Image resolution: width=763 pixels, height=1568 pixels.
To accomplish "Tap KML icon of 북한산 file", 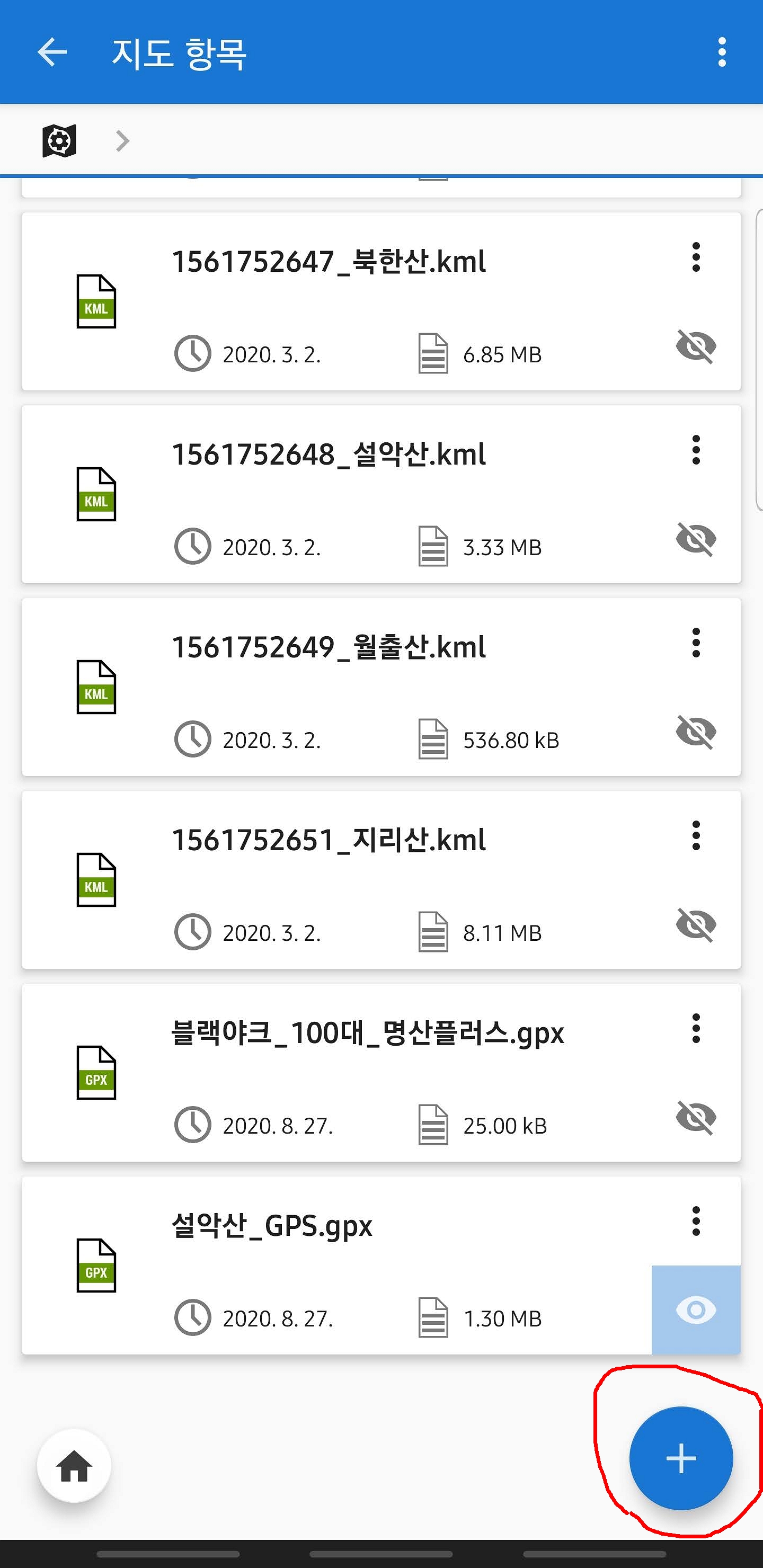I will [x=96, y=301].
